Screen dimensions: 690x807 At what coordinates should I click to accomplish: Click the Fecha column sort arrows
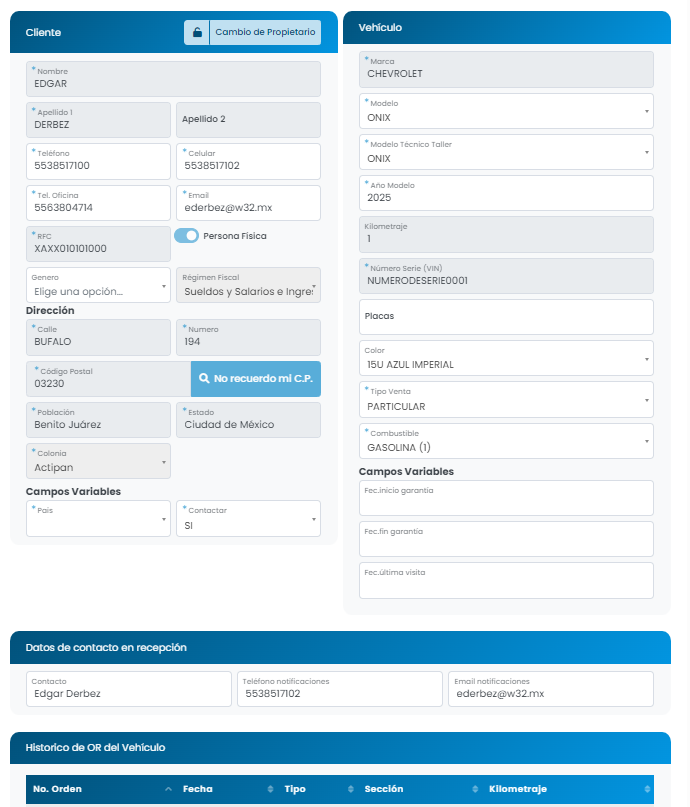click(x=268, y=790)
